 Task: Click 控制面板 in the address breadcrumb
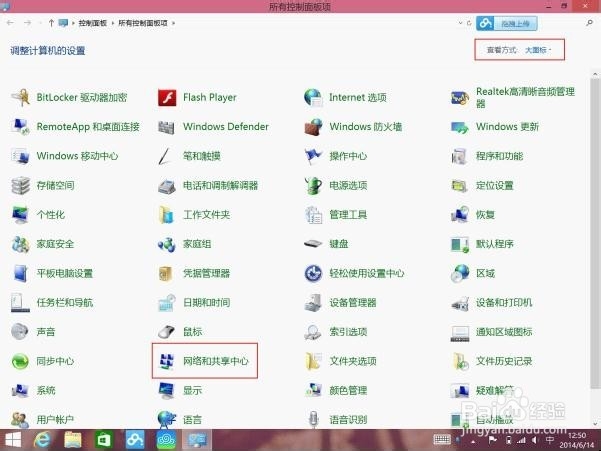93,23
